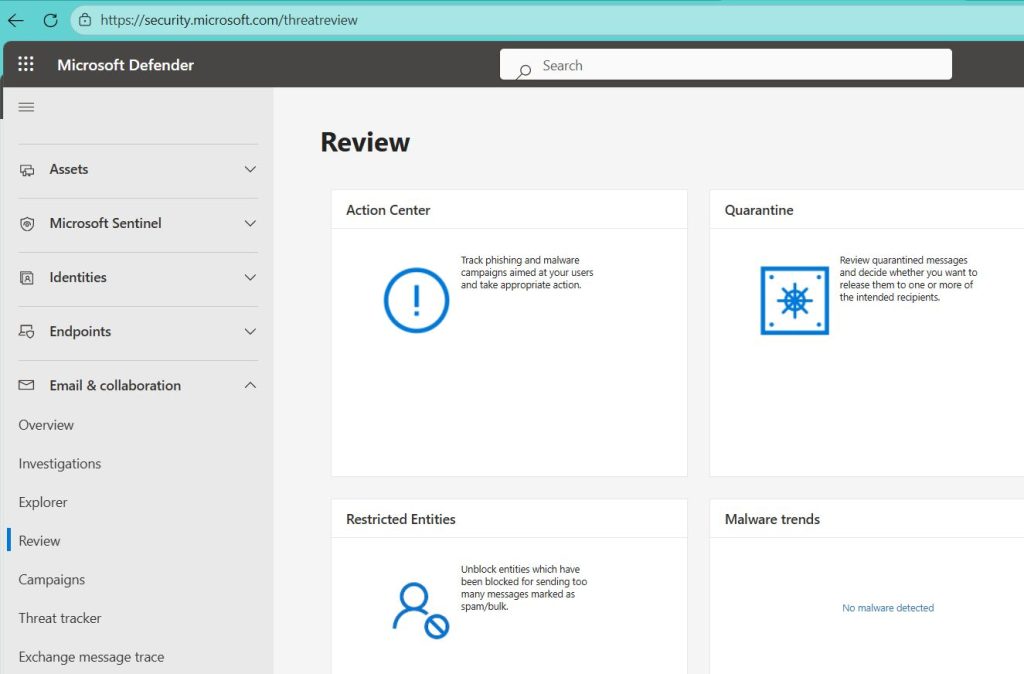Click the Email & collaboration envelope icon

tap(27, 386)
